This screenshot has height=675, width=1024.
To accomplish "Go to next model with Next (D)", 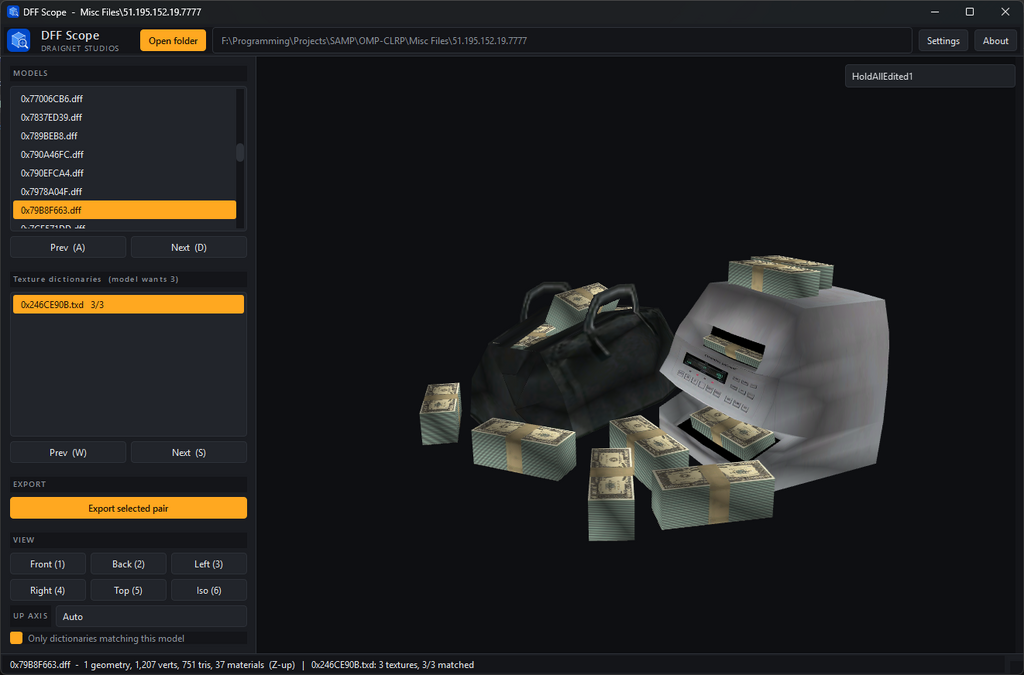I will (x=189, y=247).
